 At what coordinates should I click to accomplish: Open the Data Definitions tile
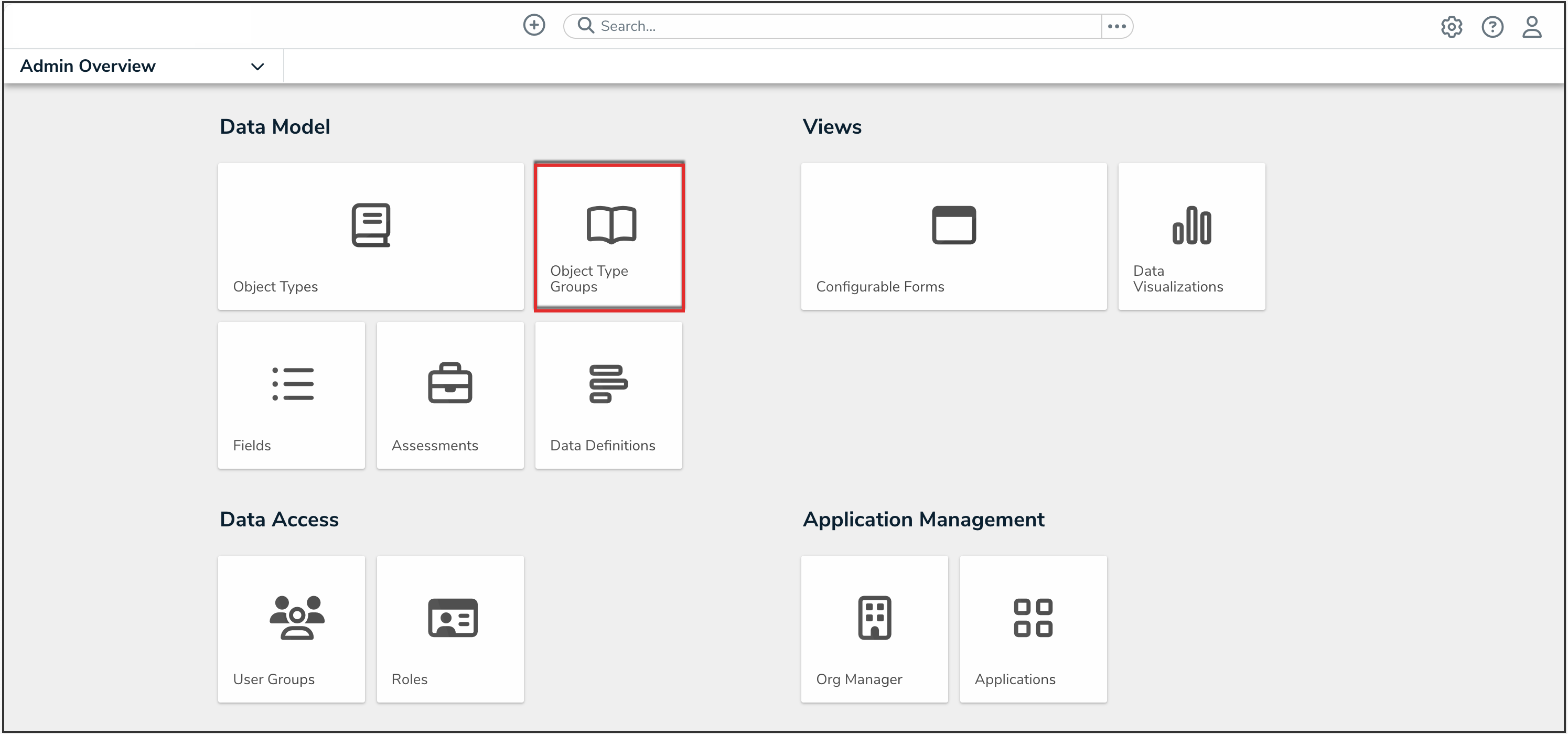coord(609,395)
